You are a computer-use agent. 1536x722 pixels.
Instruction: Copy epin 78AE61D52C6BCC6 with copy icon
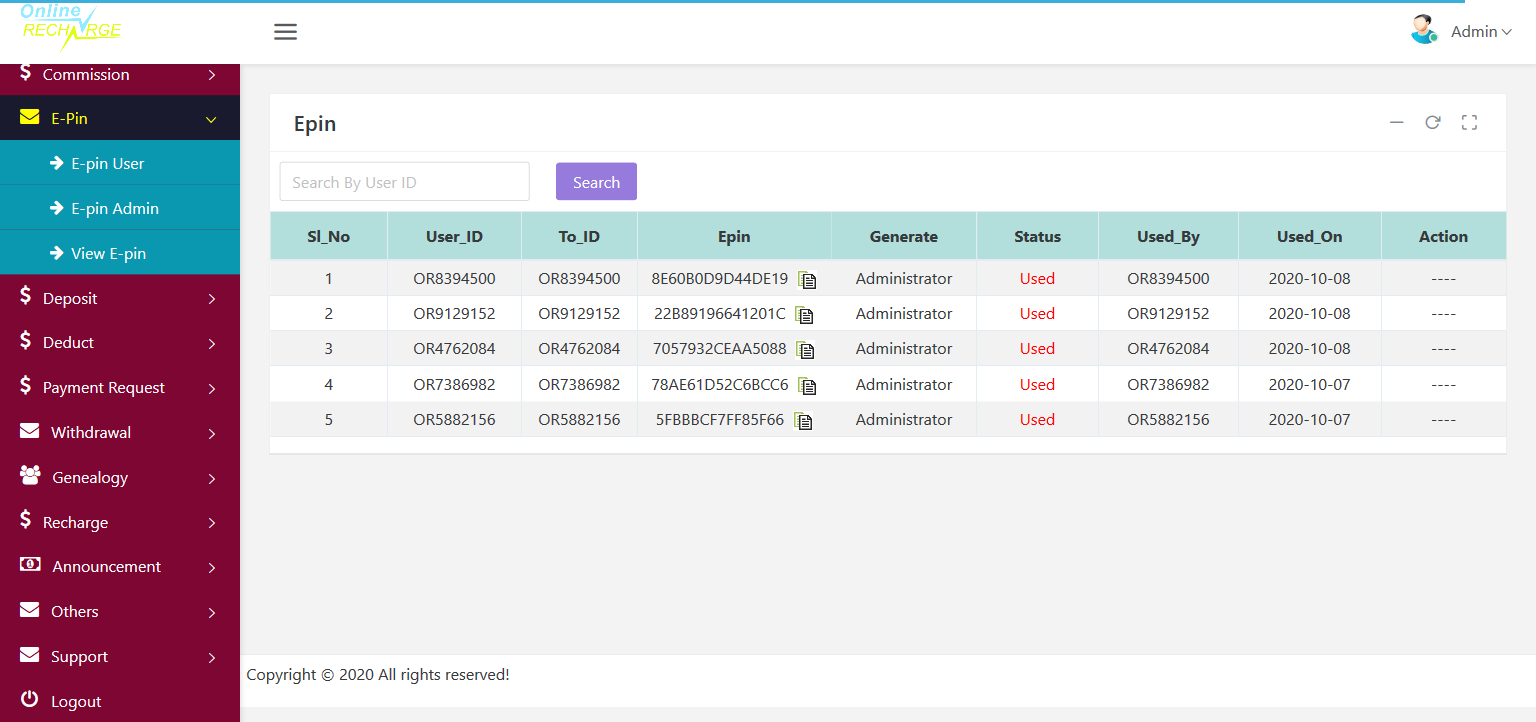point(807,386)
